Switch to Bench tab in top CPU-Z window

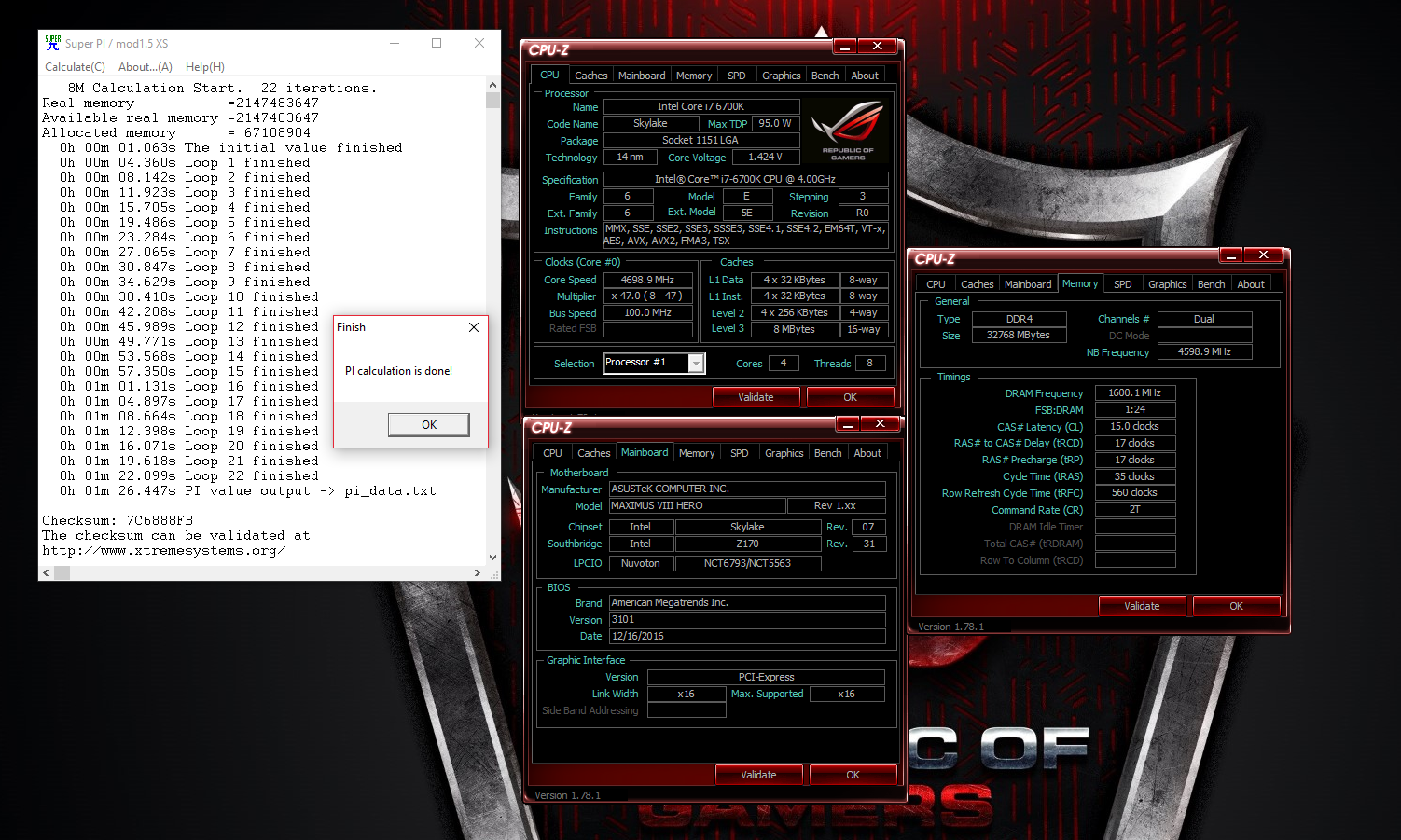(x=825, y=76)
